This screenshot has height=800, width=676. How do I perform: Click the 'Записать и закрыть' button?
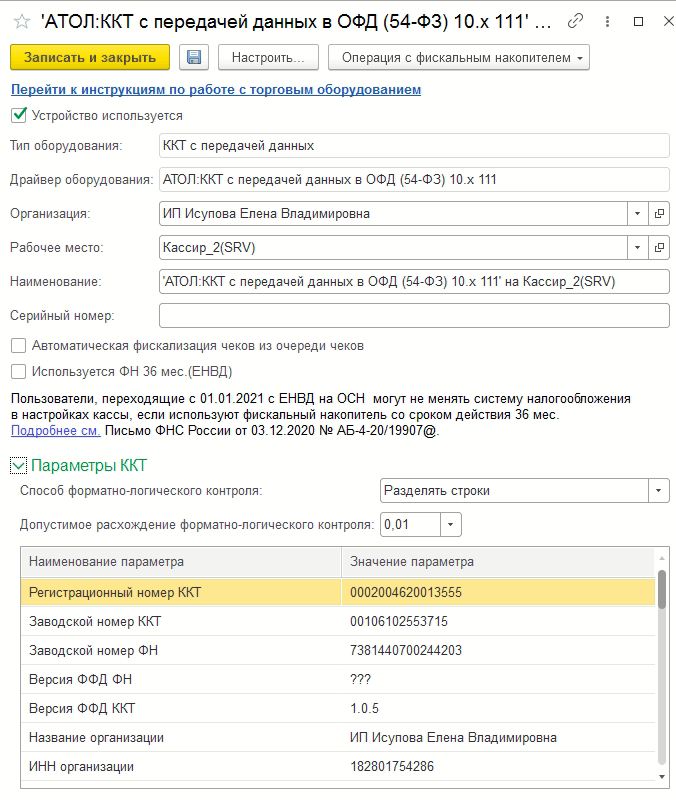(90, 58)
